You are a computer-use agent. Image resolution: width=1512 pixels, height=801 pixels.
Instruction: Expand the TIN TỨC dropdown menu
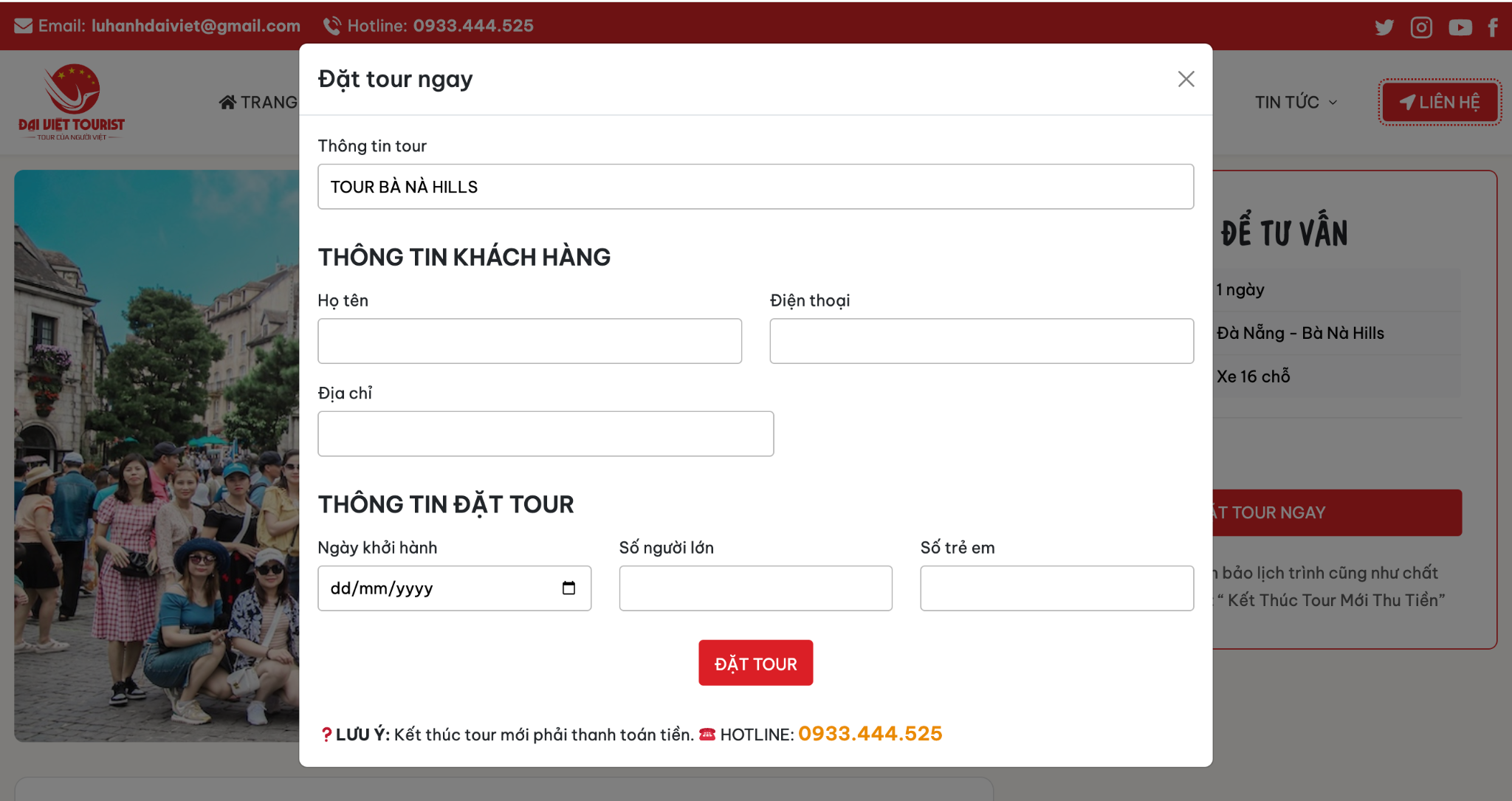(1294, 102)
